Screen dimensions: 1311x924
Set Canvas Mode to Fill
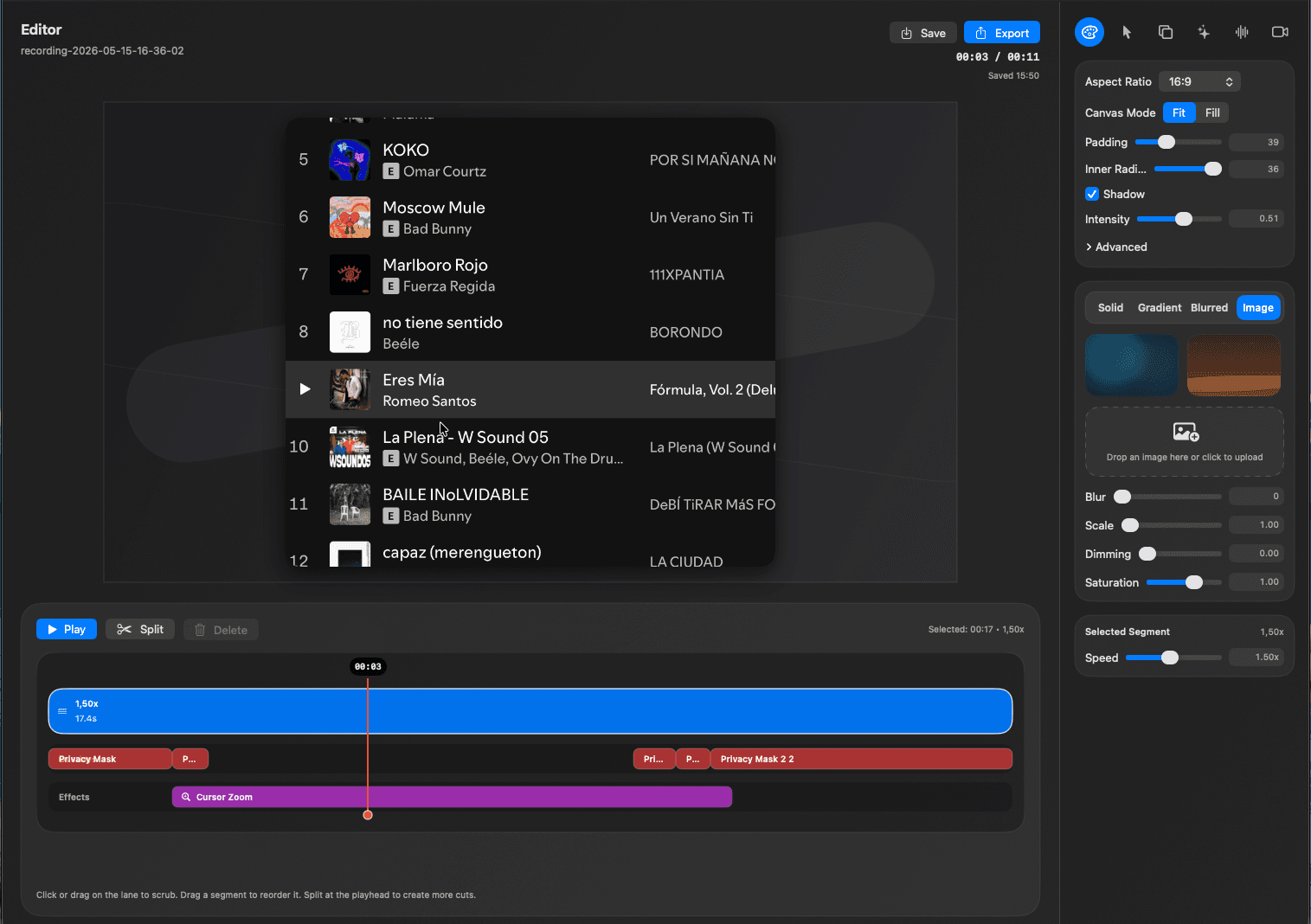click(x=1212, y=112)
